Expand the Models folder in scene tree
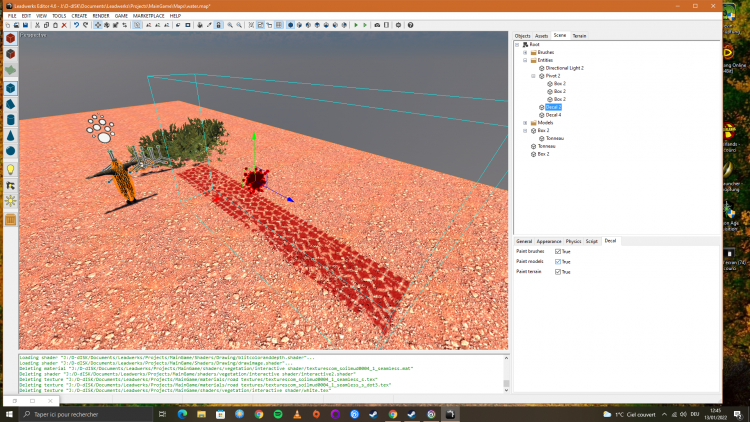 [524, 122]
